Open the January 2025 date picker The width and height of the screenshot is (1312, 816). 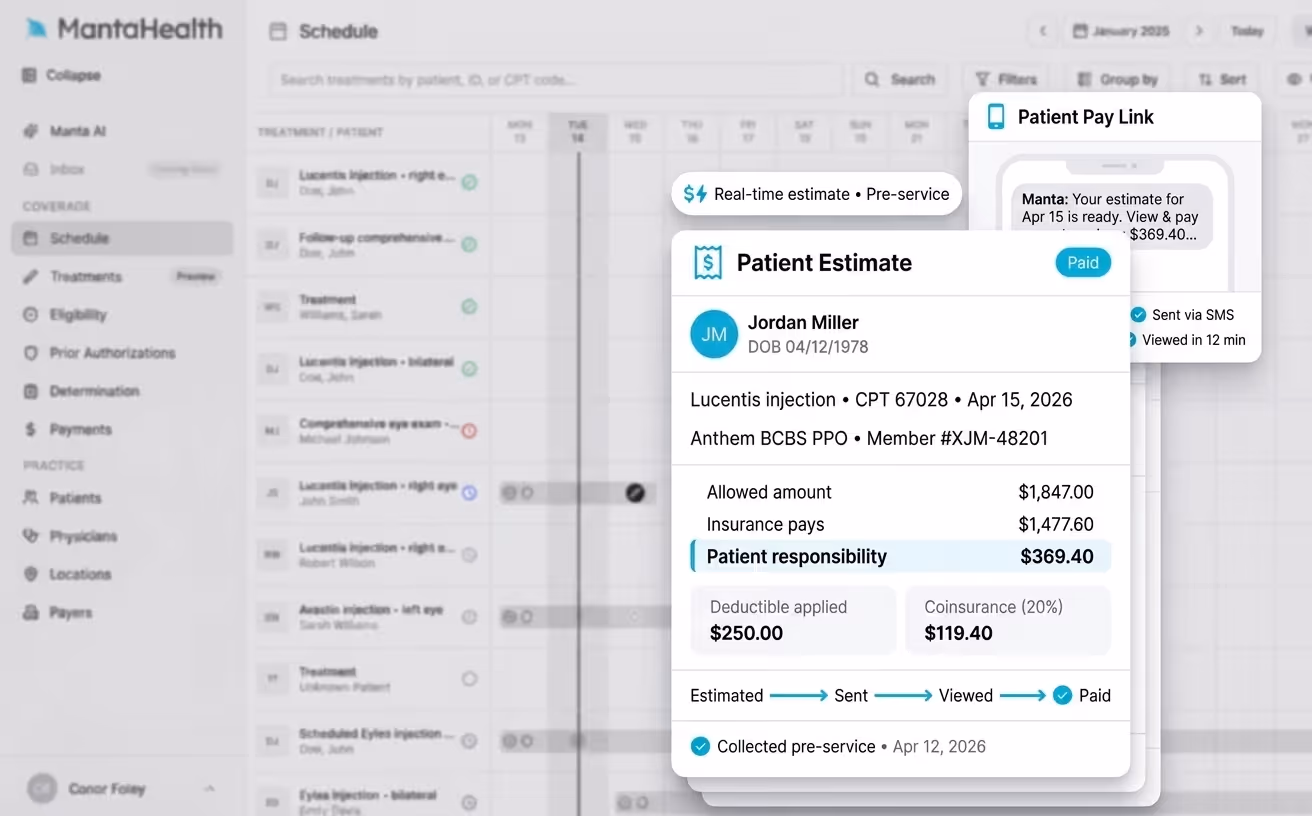click(x=1121, y=31)
